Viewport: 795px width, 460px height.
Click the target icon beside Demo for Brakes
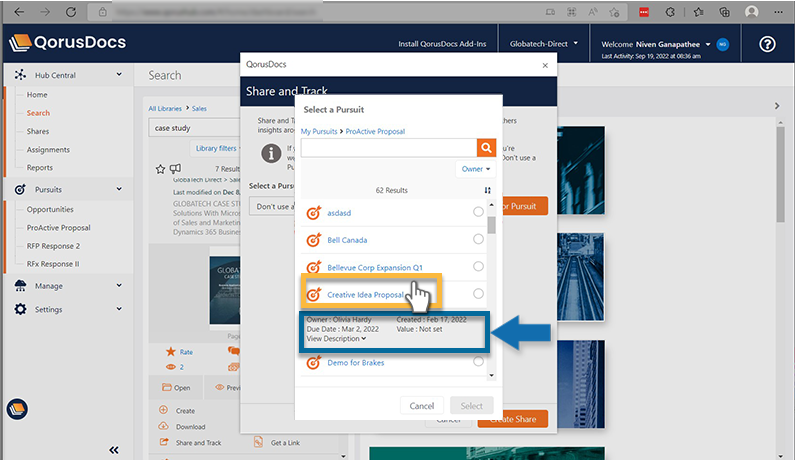[314, 362]
